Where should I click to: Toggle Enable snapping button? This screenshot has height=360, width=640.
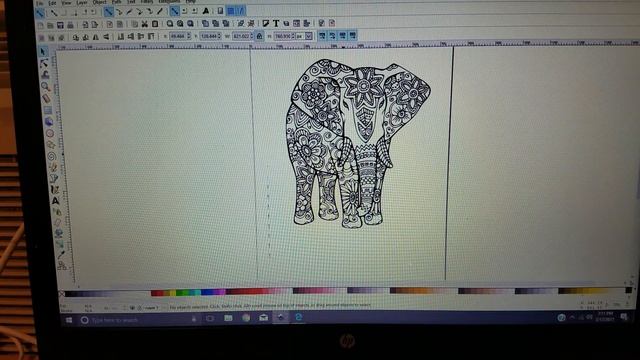(x=40, y=13)
